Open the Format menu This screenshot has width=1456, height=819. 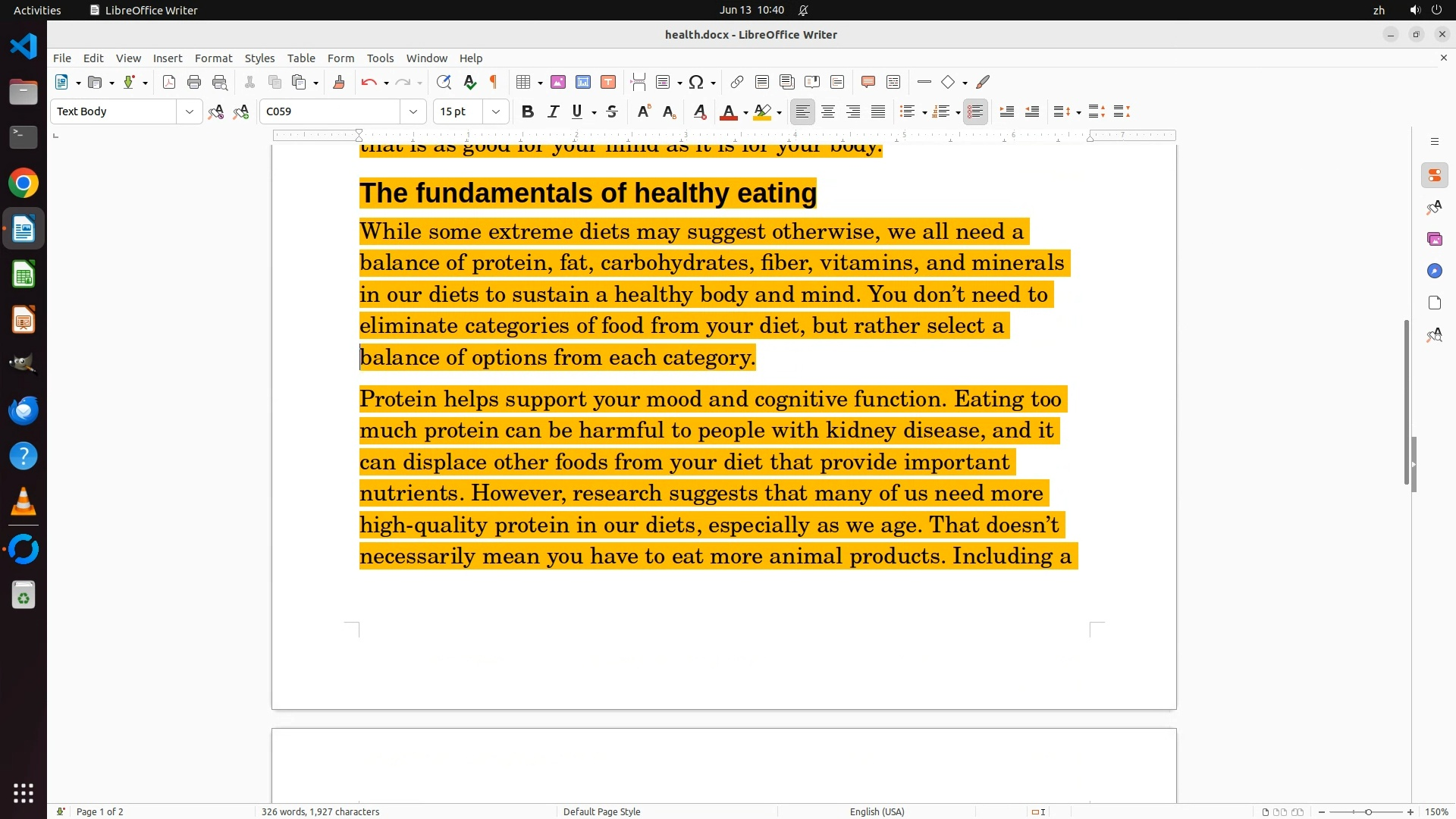click(x=213, y=58)
